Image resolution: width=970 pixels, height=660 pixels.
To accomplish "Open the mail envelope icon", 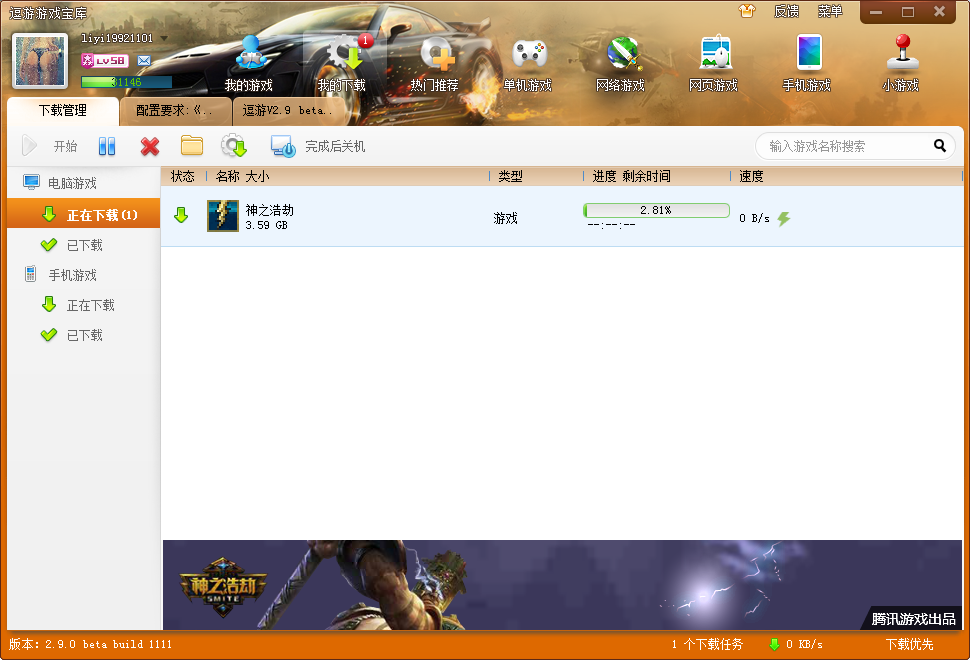I will click(144, 60).
